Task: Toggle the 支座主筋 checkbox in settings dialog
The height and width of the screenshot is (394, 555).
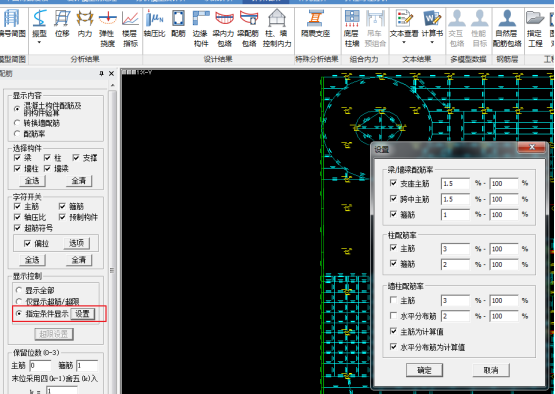Action: (x=393, y=183)
